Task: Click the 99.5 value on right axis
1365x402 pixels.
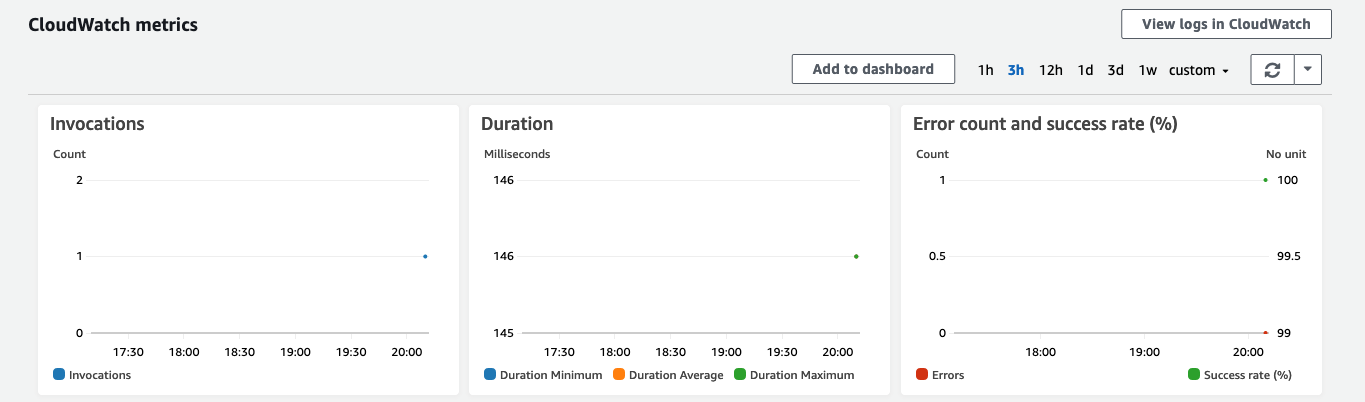Action: tap(1289, 256)
